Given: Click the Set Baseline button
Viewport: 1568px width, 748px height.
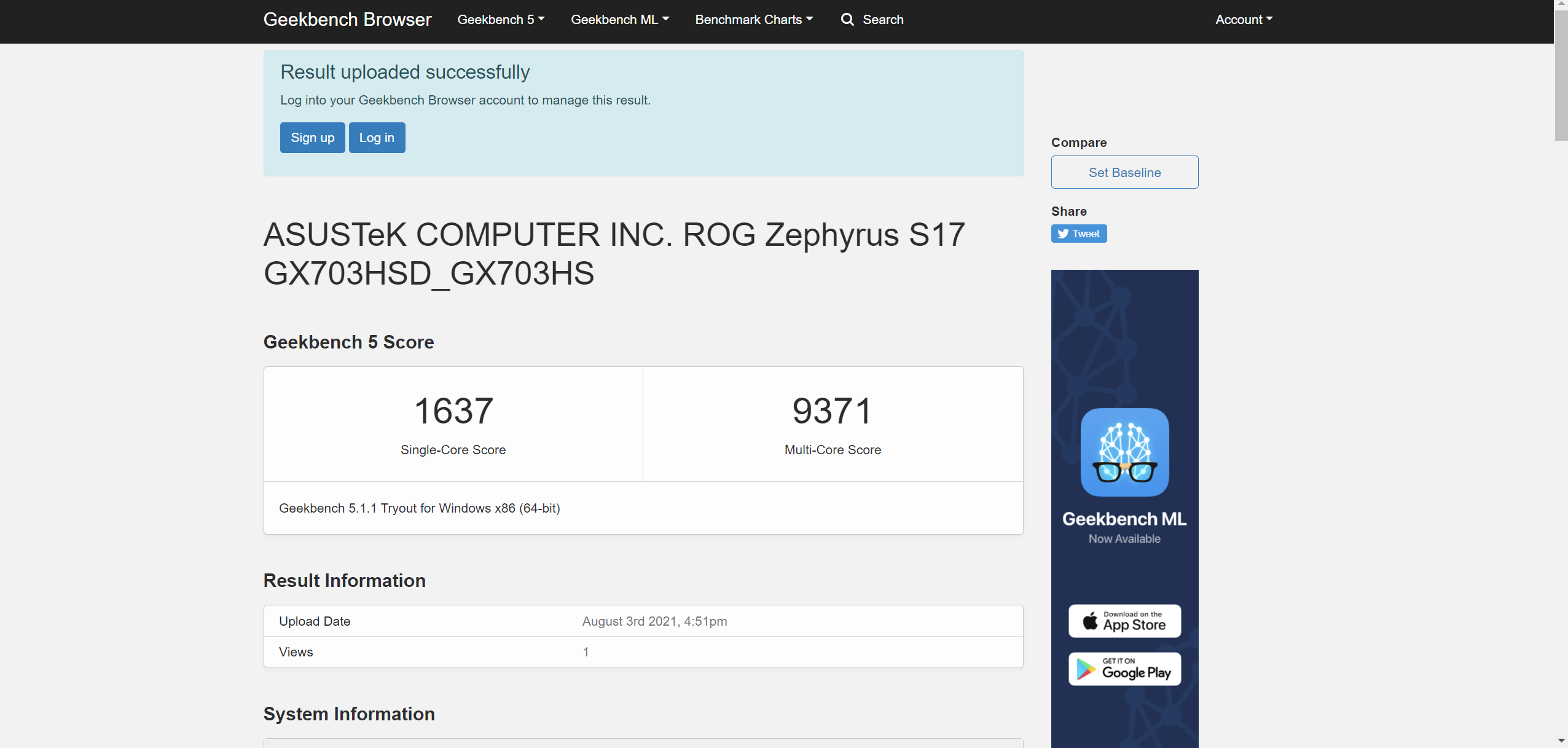Looking at the screenshot, I should point(1124,172).
